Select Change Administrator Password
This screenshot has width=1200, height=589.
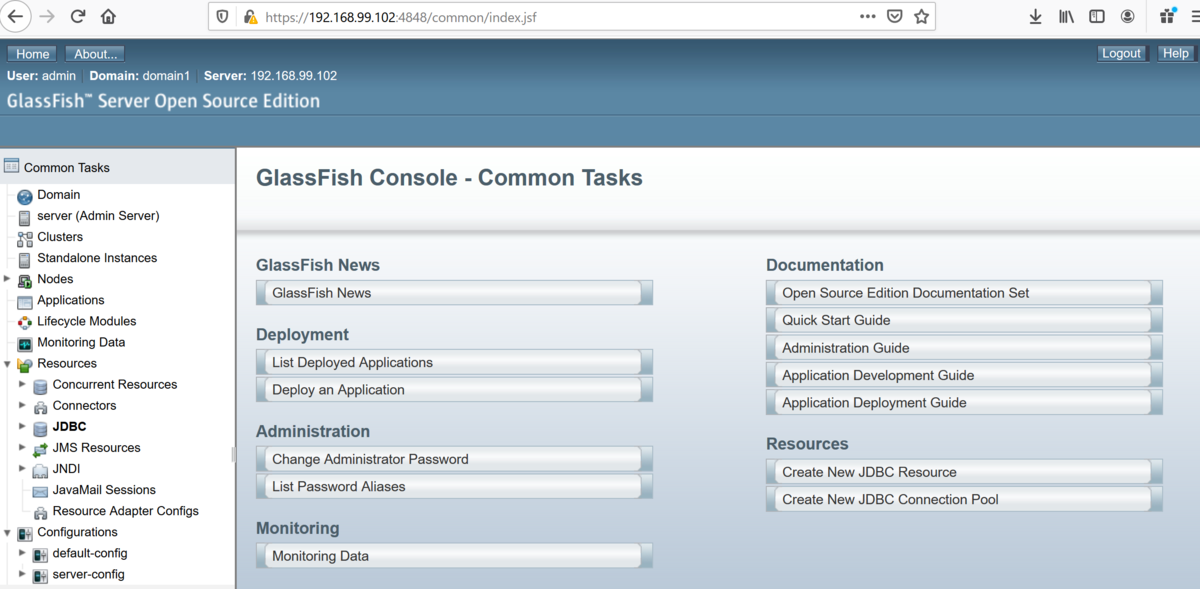(454, 459)
